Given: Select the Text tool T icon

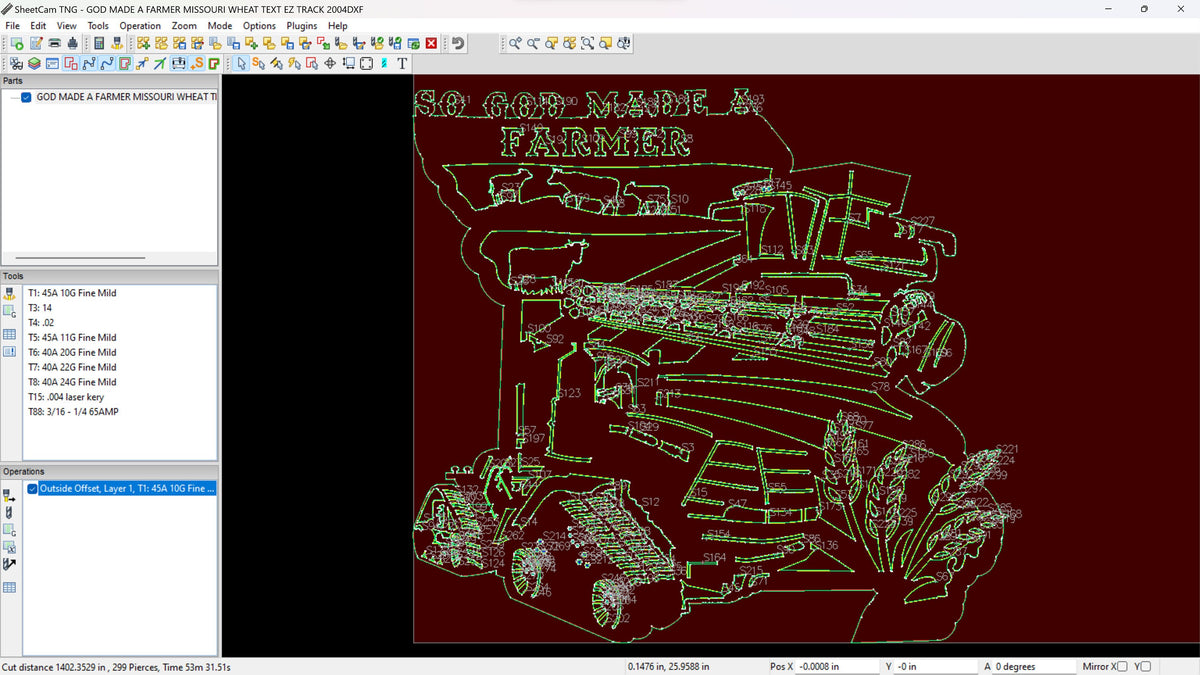Looking at the screenshot, I should coord(402,63).
